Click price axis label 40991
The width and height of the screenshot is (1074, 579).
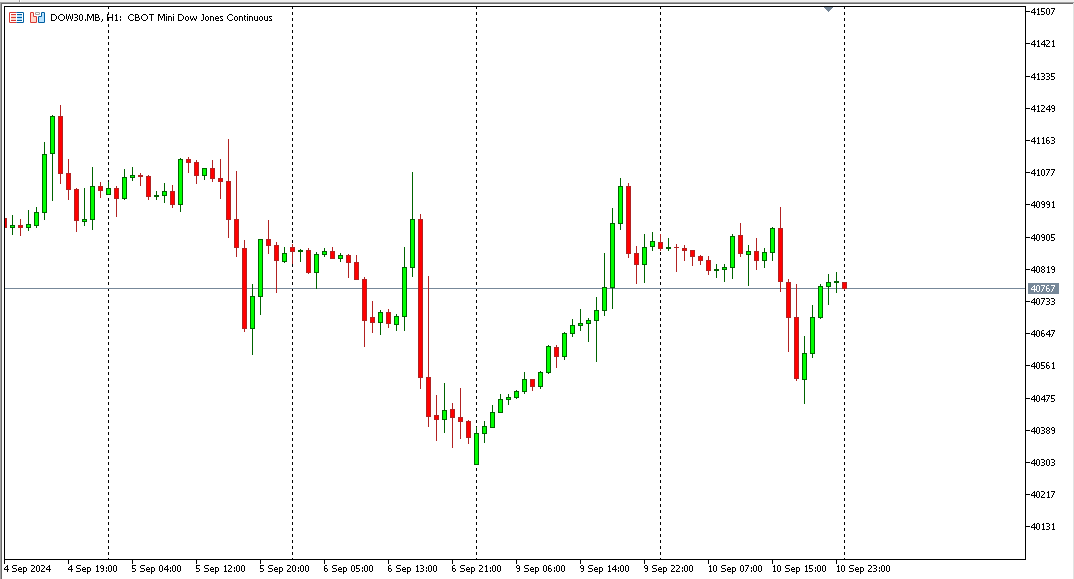tap(1043, 205)
